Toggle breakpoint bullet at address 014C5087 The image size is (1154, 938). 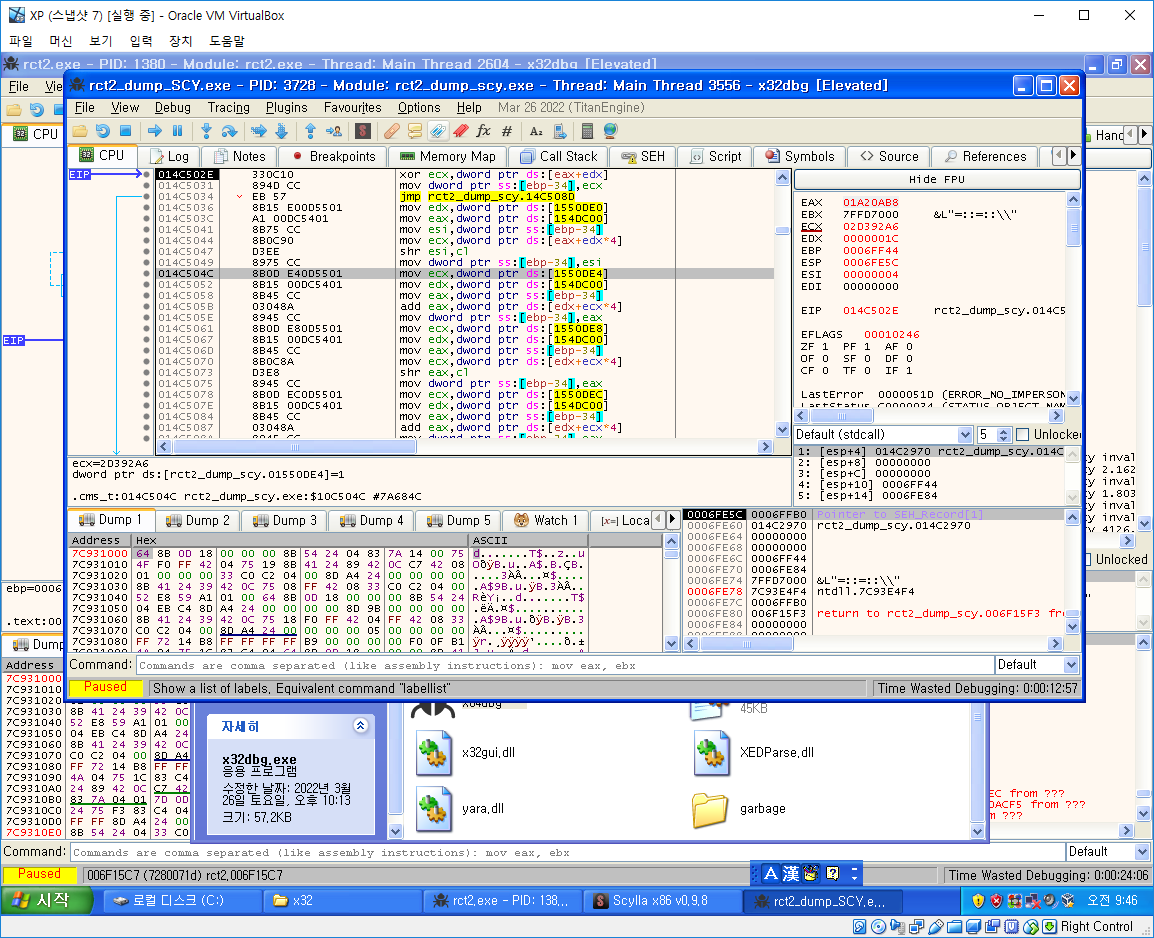tap(147, 427)
